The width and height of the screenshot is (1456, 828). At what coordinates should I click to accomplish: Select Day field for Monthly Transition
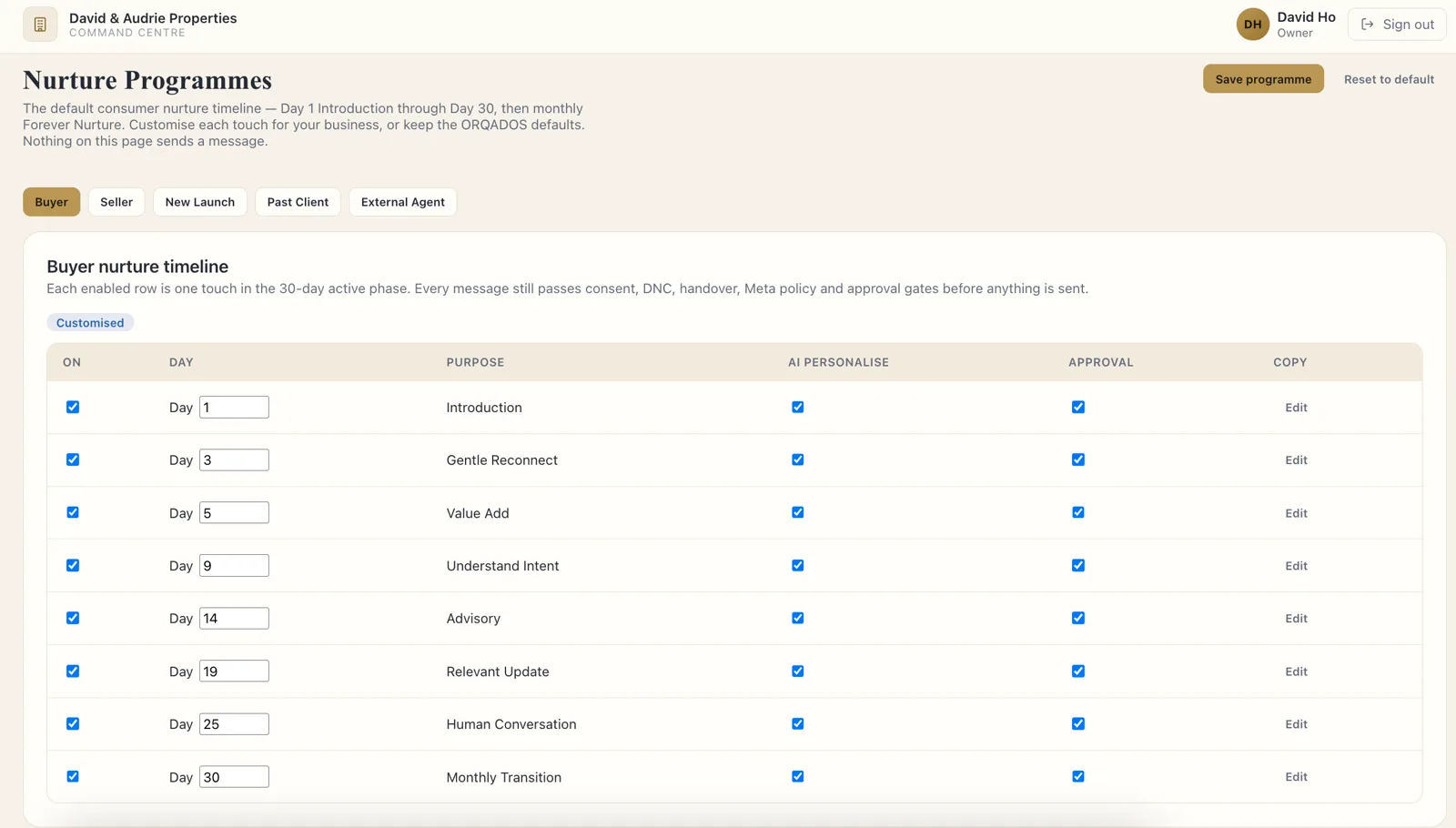[234, 776]
